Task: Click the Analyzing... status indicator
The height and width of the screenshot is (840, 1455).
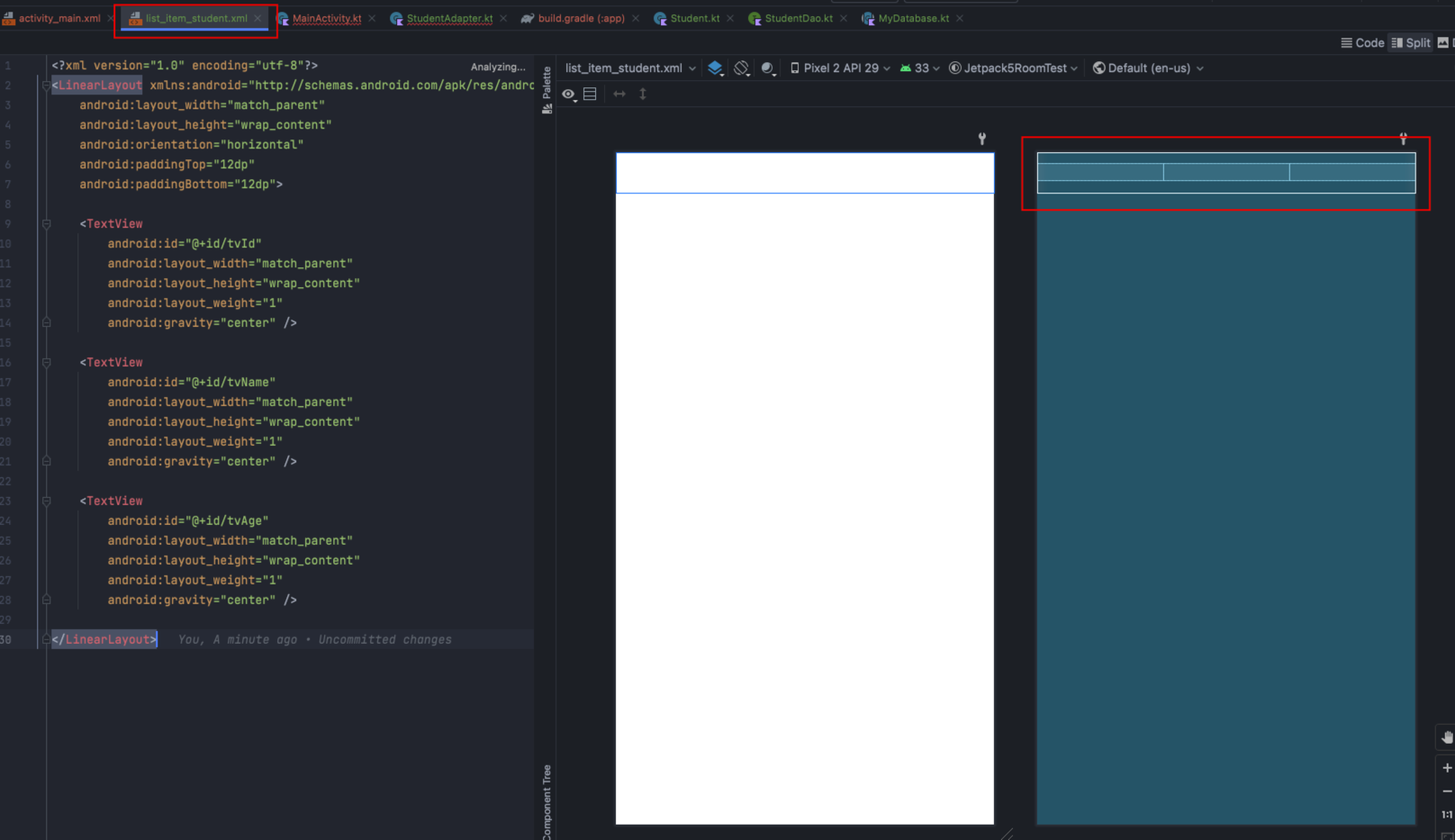Action: [498, 67]
